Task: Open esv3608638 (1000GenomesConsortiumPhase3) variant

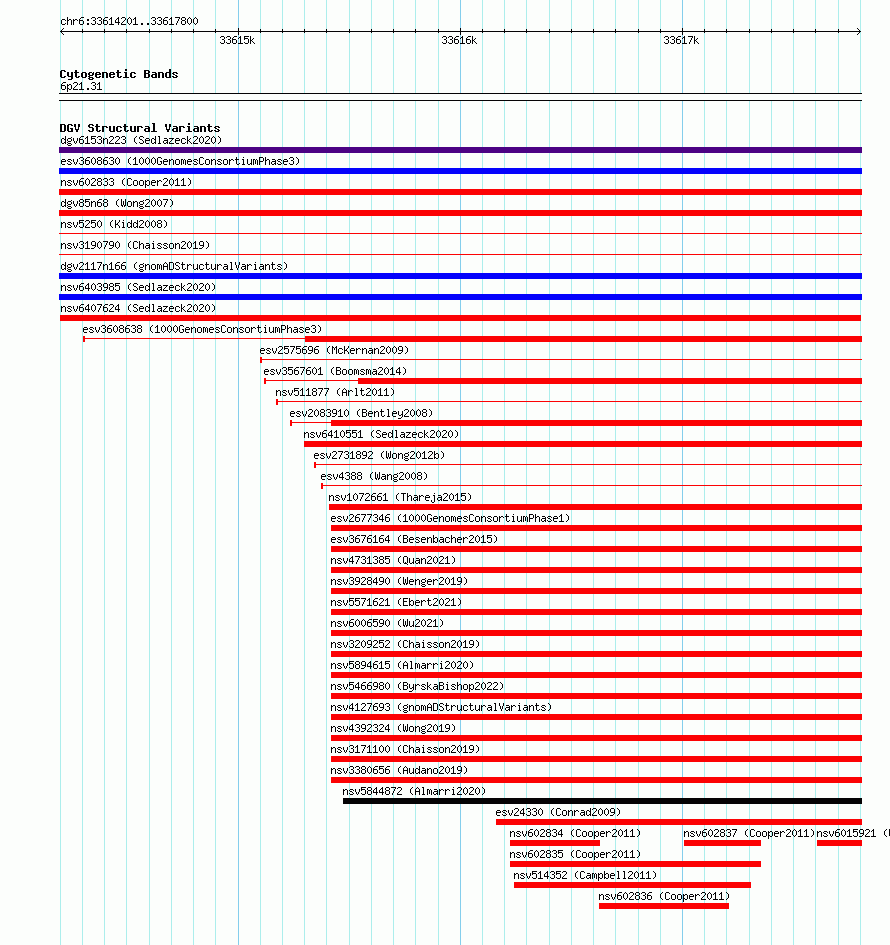Action: [202, 330]
